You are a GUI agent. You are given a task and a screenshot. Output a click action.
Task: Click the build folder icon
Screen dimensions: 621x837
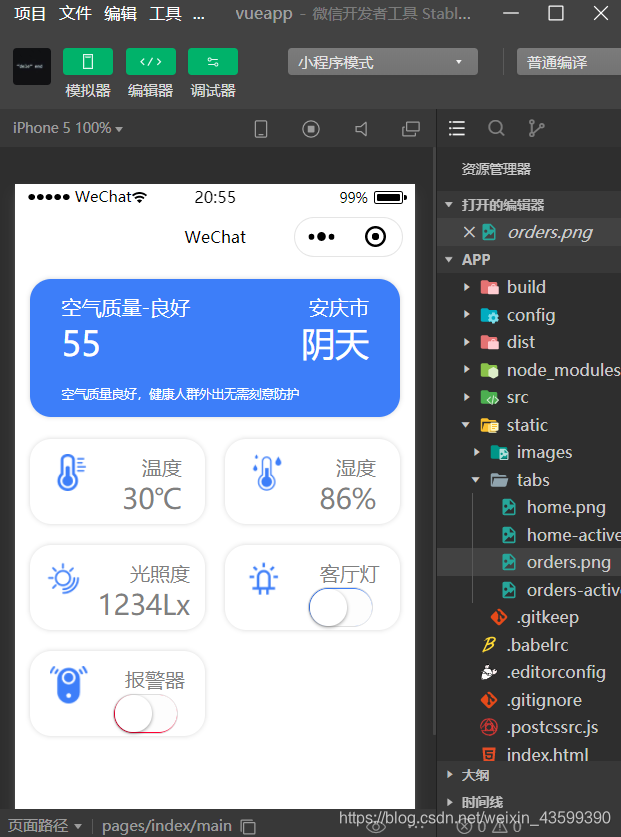[x=490, y=287]
